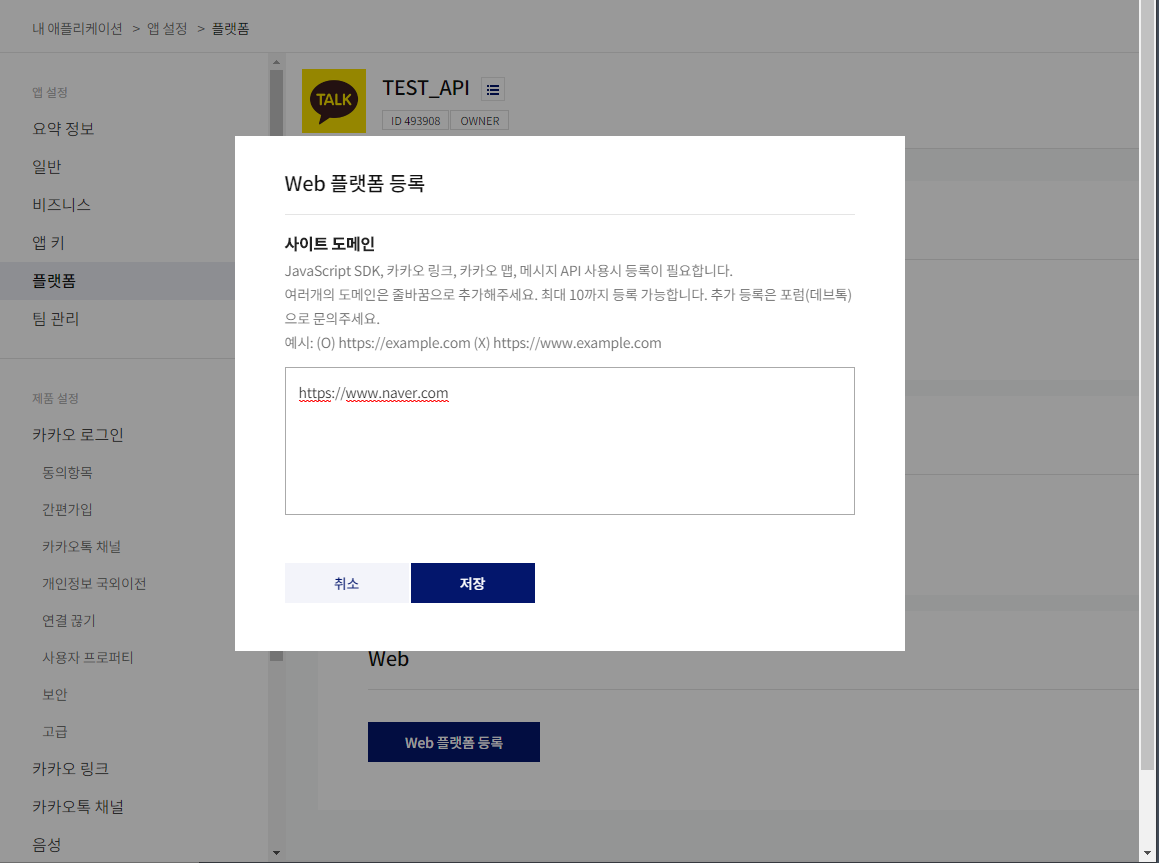
Task: Open 앱 설정 breadcrumb link
Action: (x=167, y=29)
